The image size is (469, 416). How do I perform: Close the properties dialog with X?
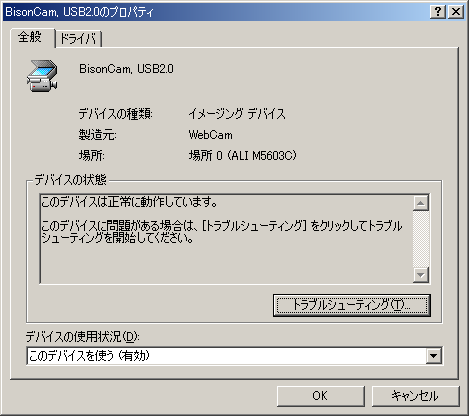tap(456, 12)
